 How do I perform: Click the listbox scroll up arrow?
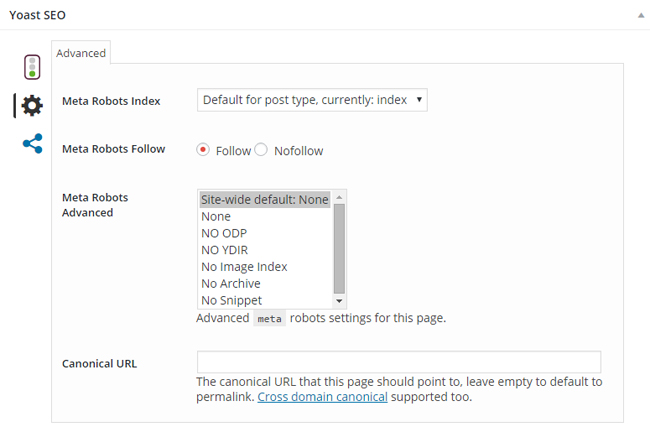point(339,197)
